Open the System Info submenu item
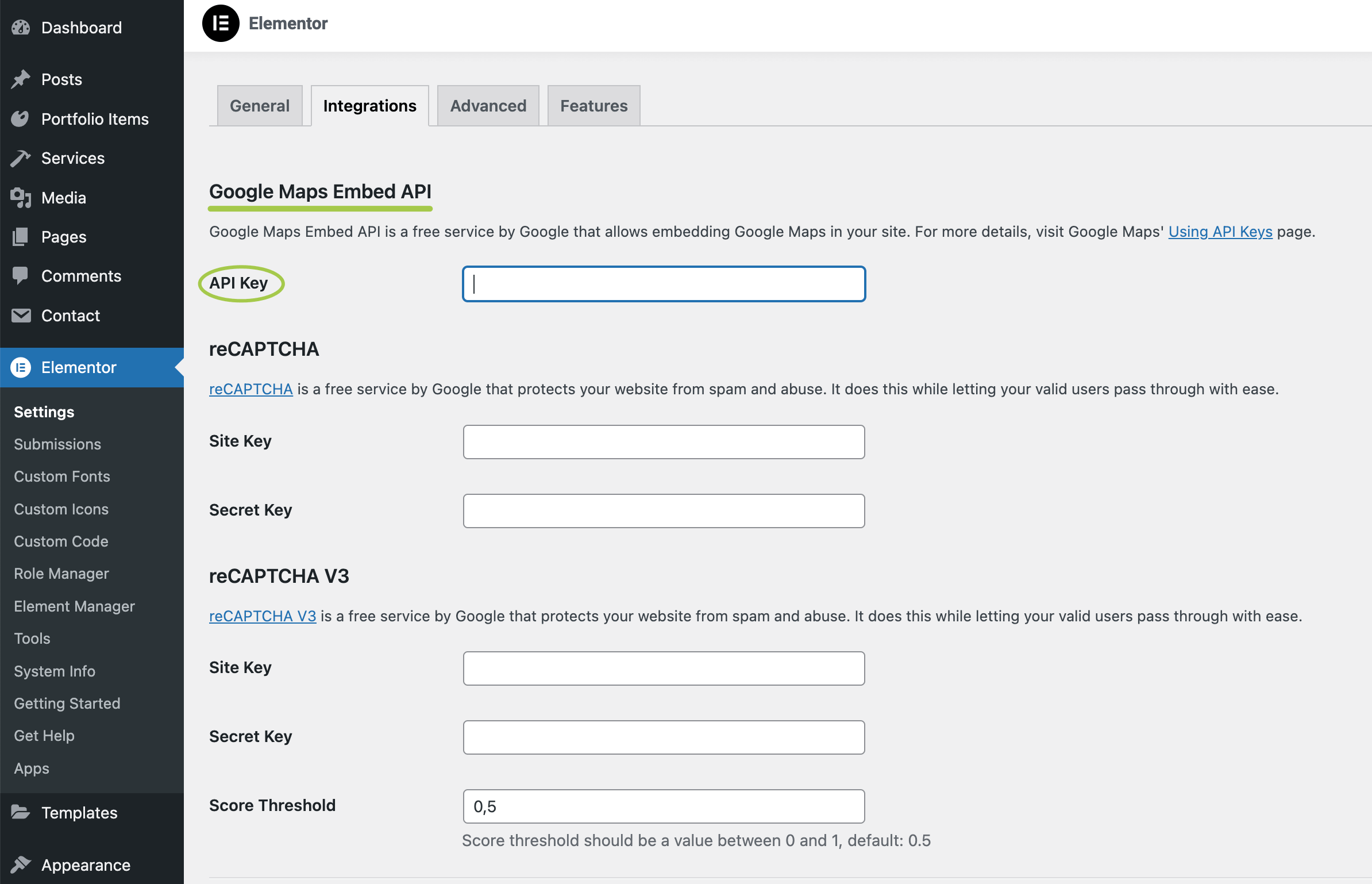The image size is (1372, 884). pyautogui.click(x=55, y=671)
